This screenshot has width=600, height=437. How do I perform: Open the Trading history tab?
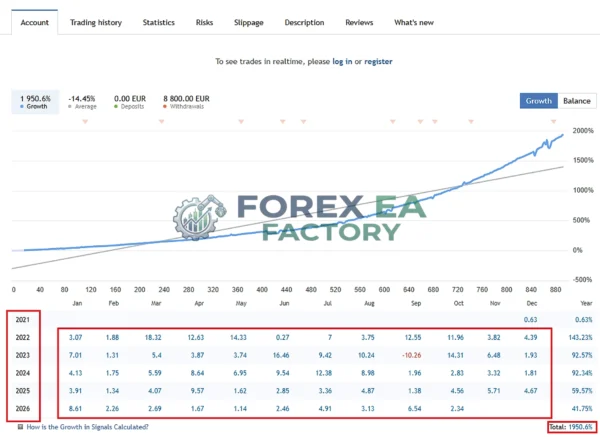click(x=96, y=23)
